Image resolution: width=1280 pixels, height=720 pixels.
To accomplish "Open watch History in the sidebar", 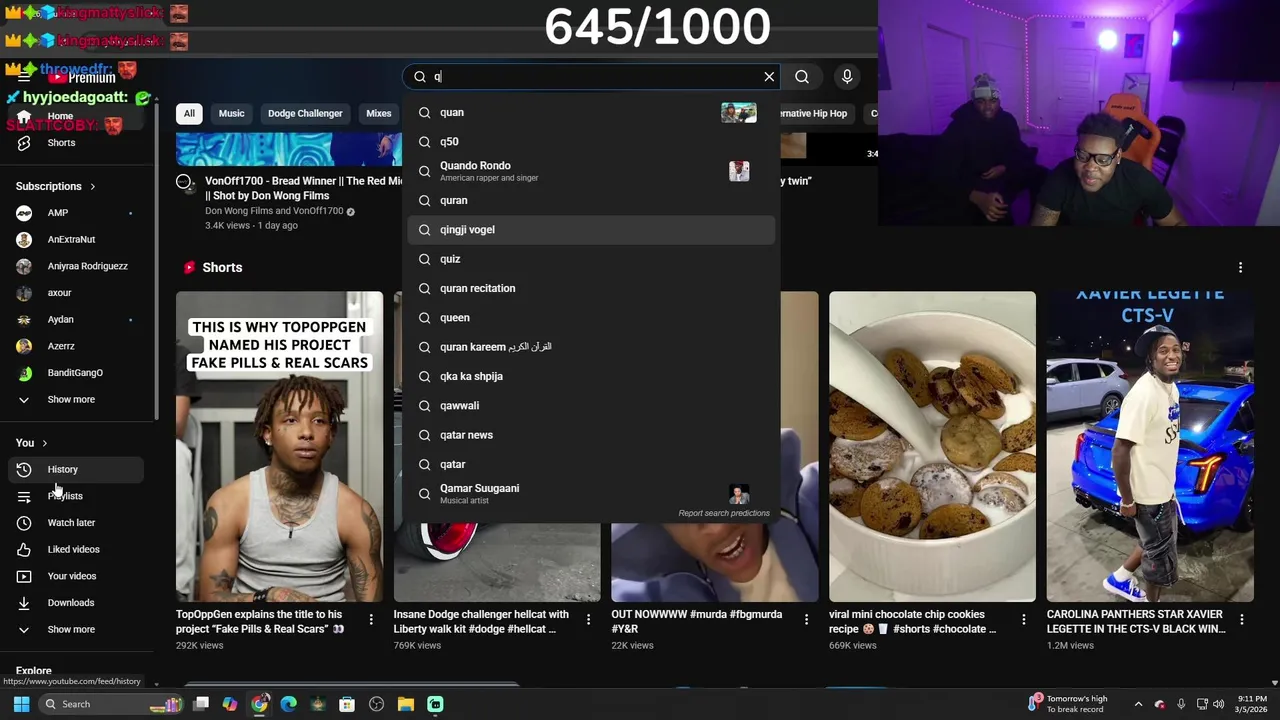I will point(76,469).
